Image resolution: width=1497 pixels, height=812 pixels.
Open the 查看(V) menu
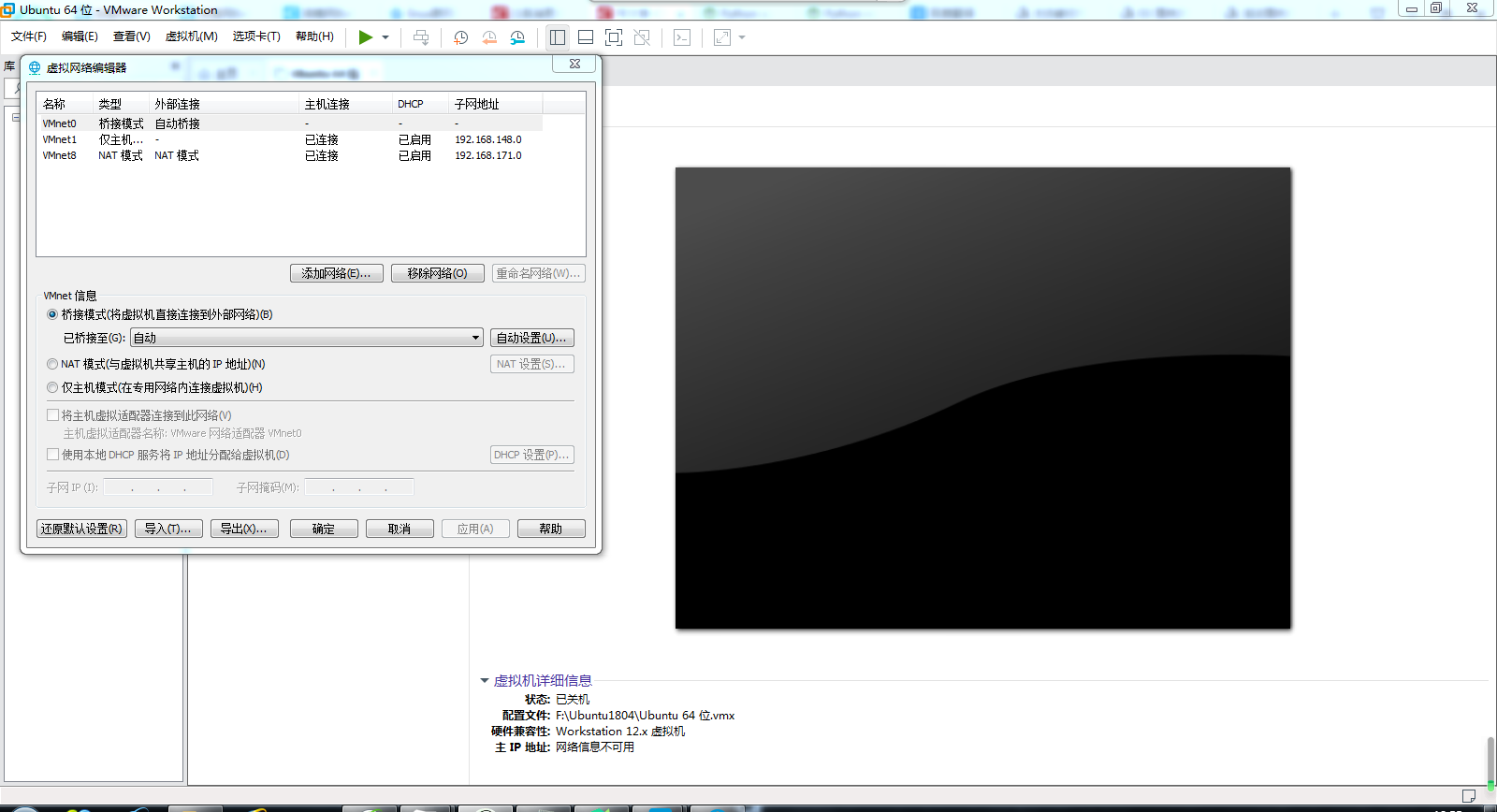coord(132,36)
